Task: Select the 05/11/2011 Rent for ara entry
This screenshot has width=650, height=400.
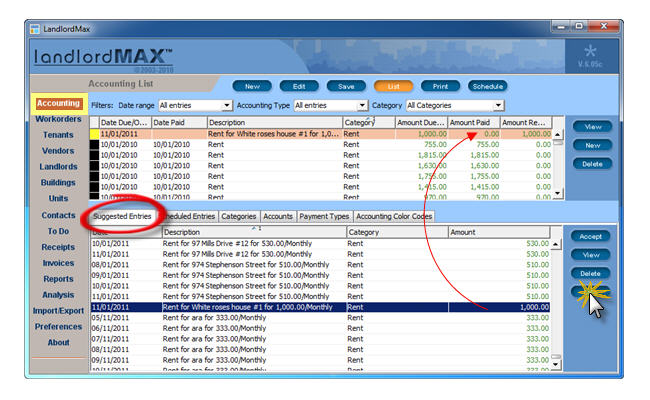Action: point(320,318)
